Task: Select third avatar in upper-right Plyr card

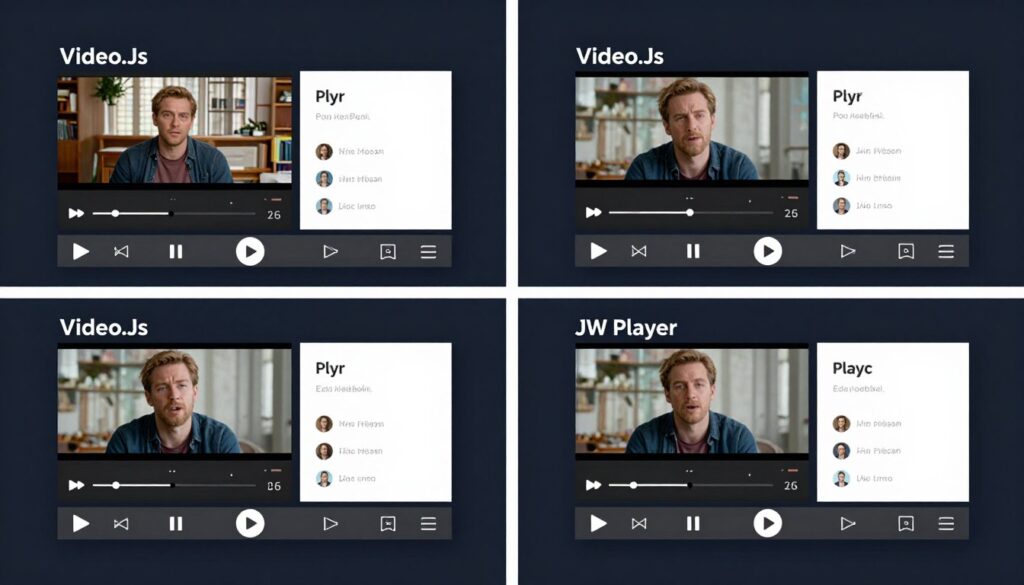Action: [x=841, y=206]
